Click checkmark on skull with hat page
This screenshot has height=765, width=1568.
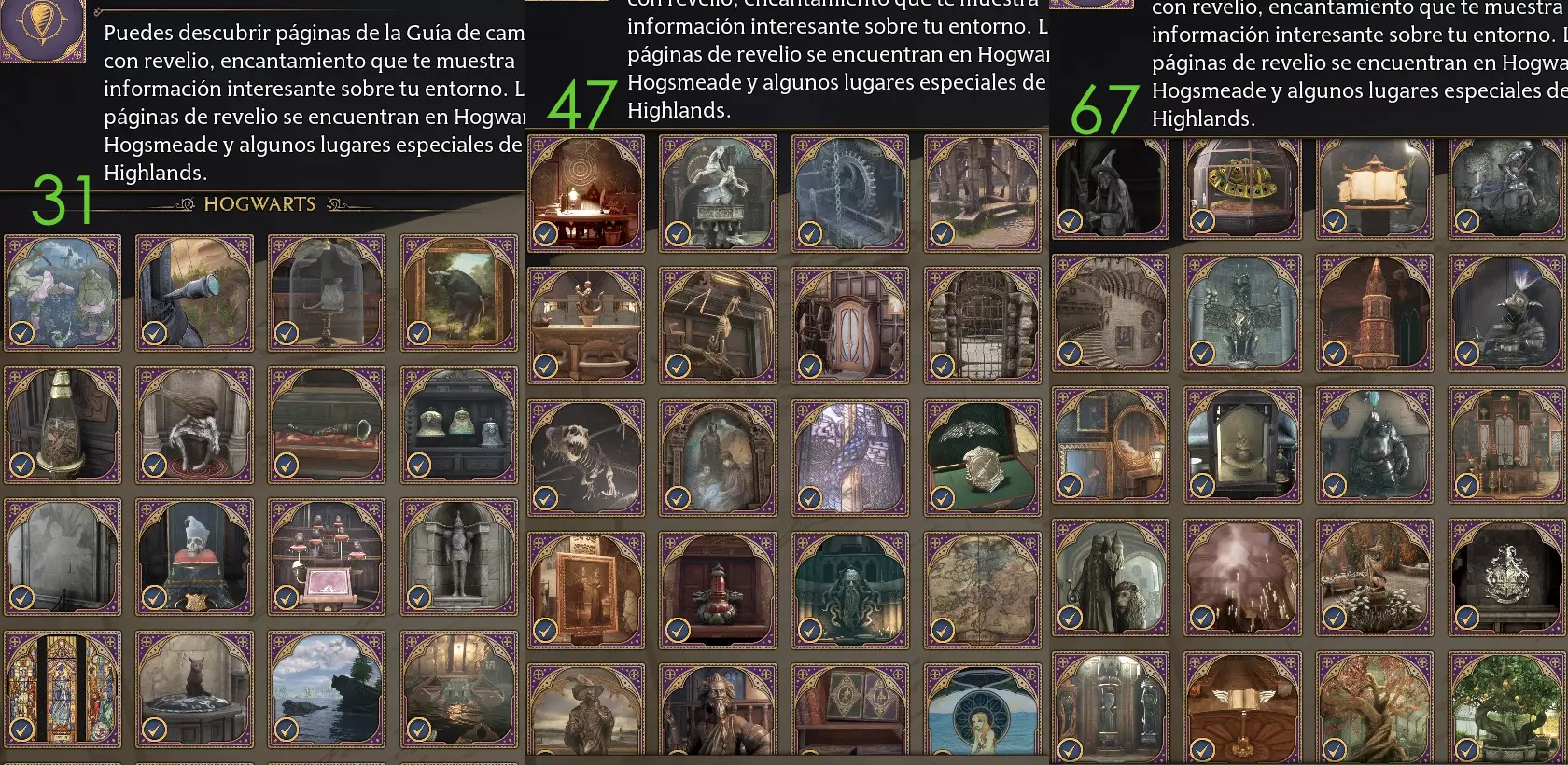point(154,597)
